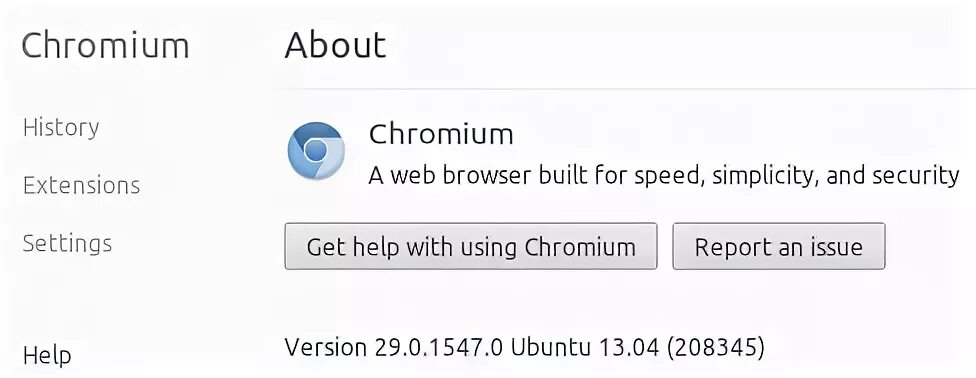
Task: Click the speed, simplicity, and security tagline
Action: (664, 176)
